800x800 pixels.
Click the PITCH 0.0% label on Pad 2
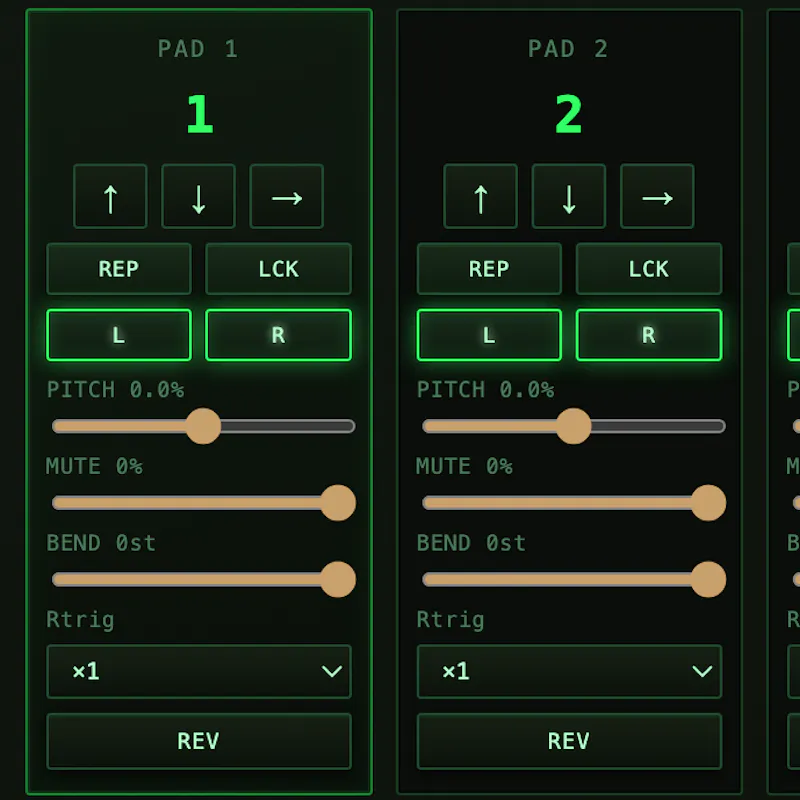pyautogui.click(x=485, y=390)
